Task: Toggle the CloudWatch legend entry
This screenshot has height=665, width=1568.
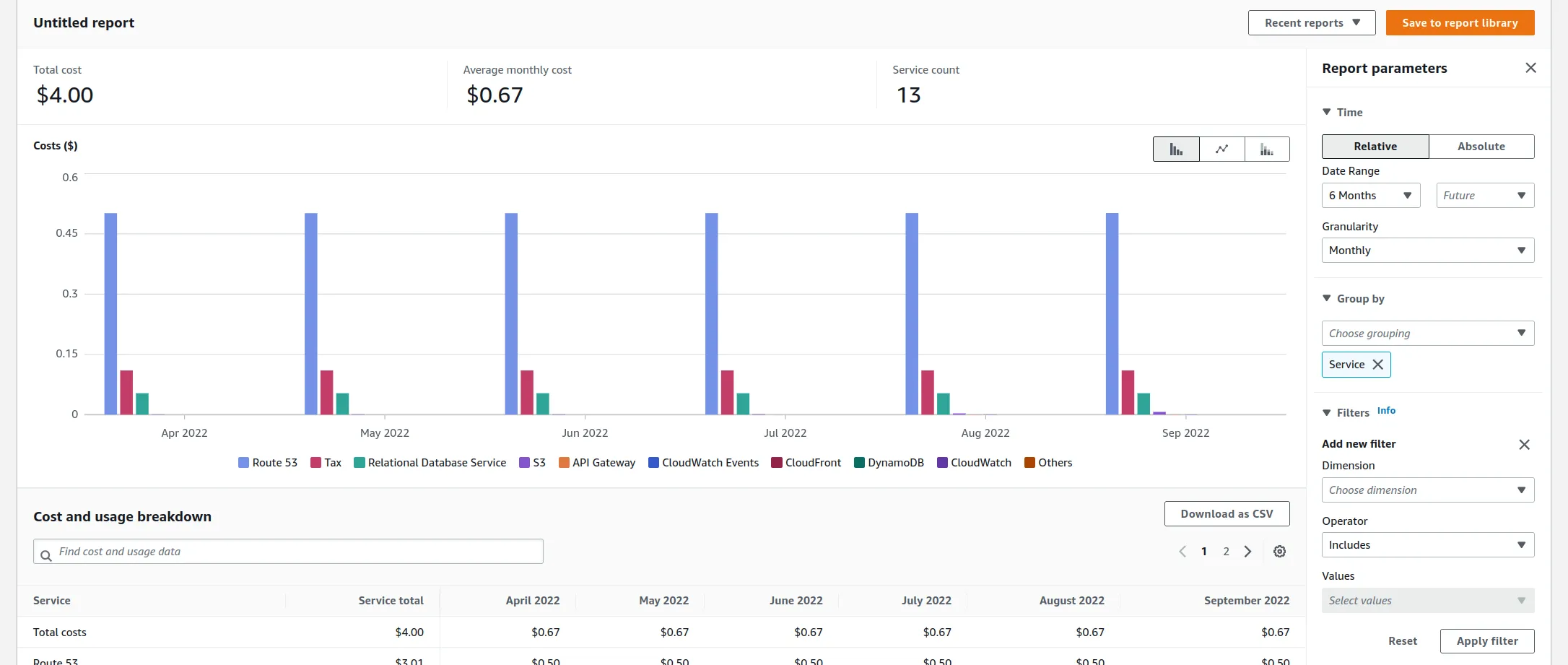Action: point(974,463)
